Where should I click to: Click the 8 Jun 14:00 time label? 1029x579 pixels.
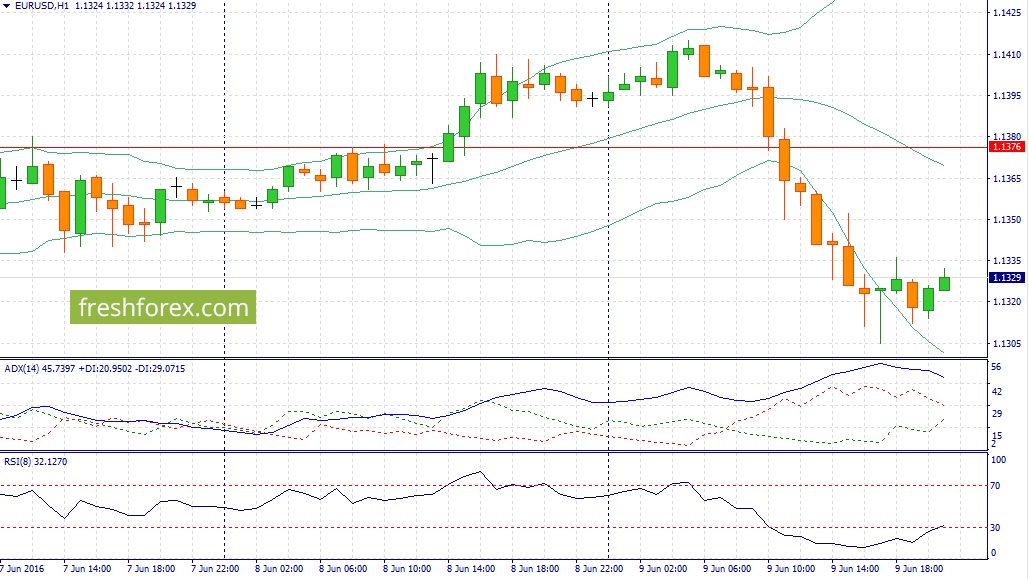(x=471, y=568)
